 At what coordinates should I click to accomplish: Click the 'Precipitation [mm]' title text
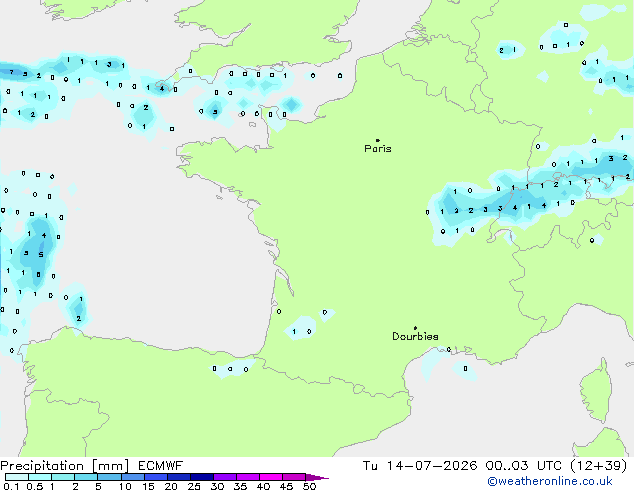pyautogui.click(x=65, y=466)
